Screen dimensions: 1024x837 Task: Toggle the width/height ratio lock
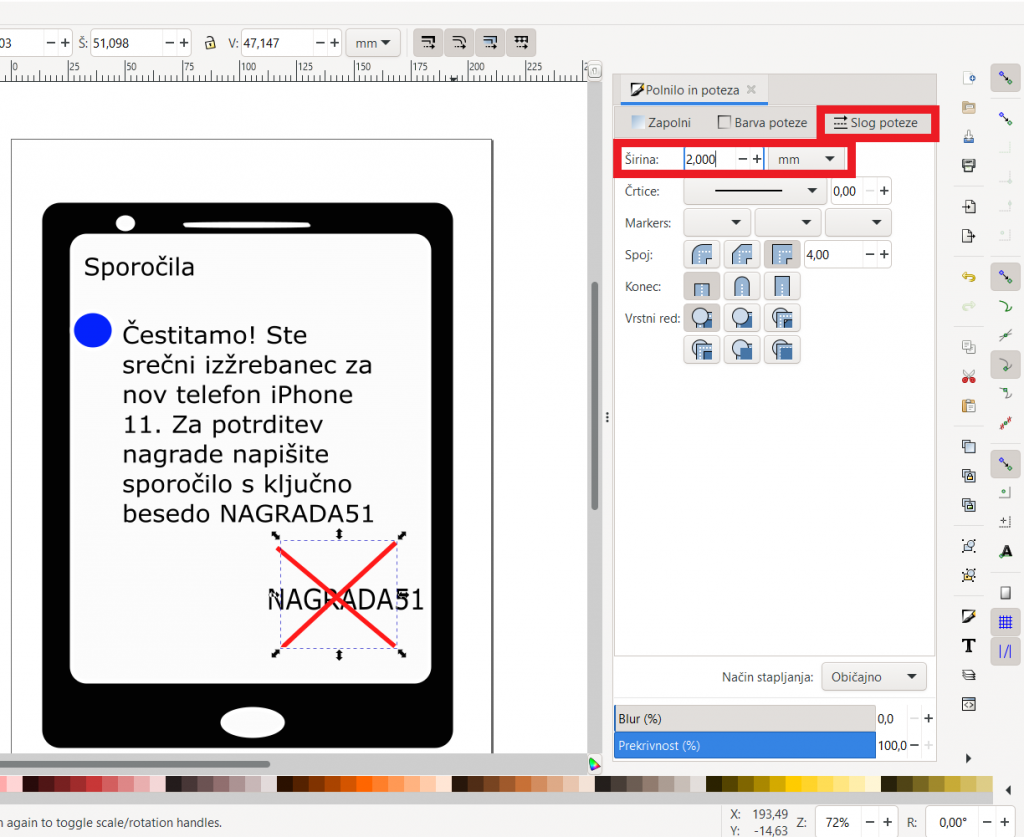click(x=210, y=43)
